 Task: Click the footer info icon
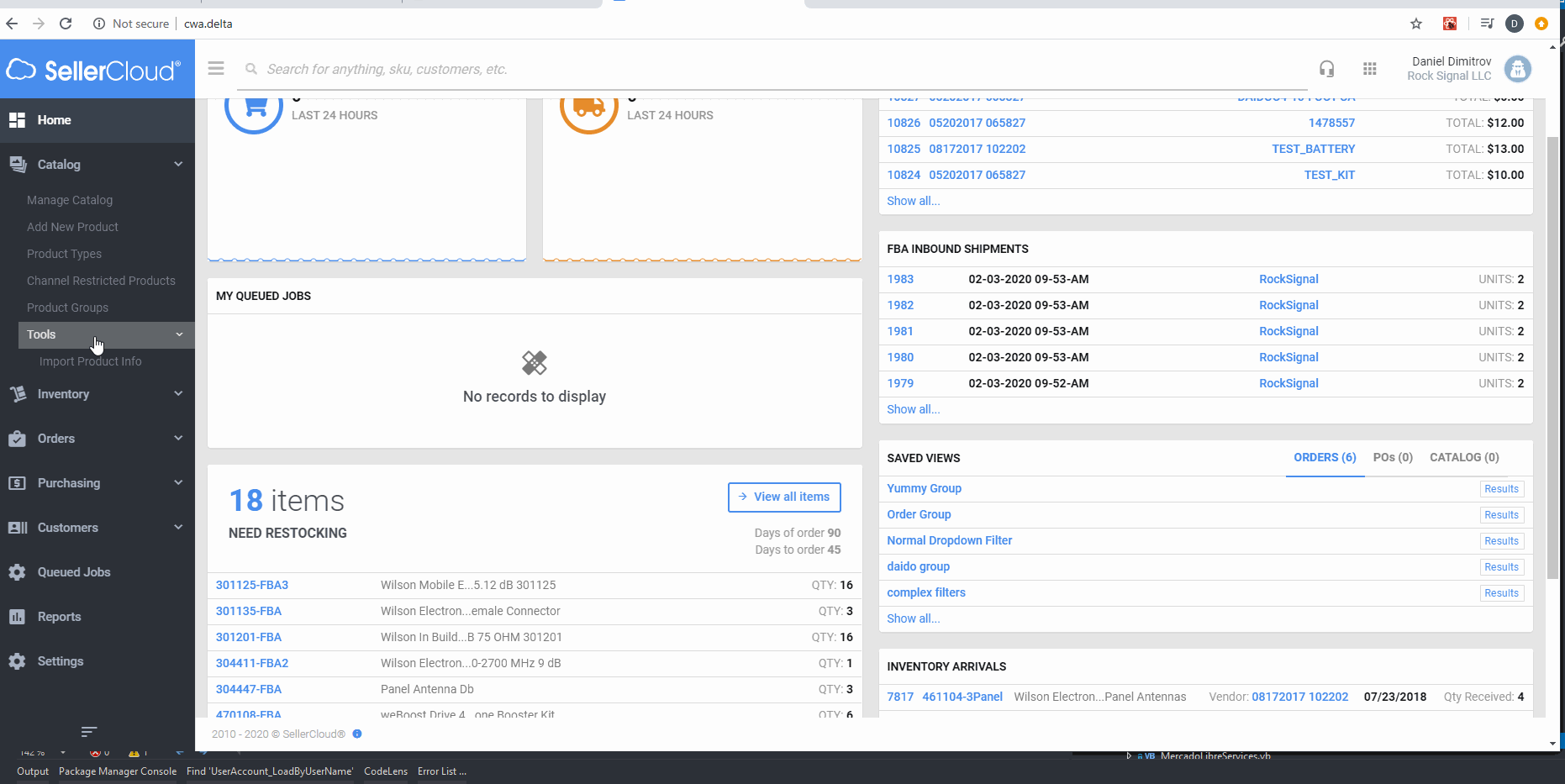click(357, 734)
